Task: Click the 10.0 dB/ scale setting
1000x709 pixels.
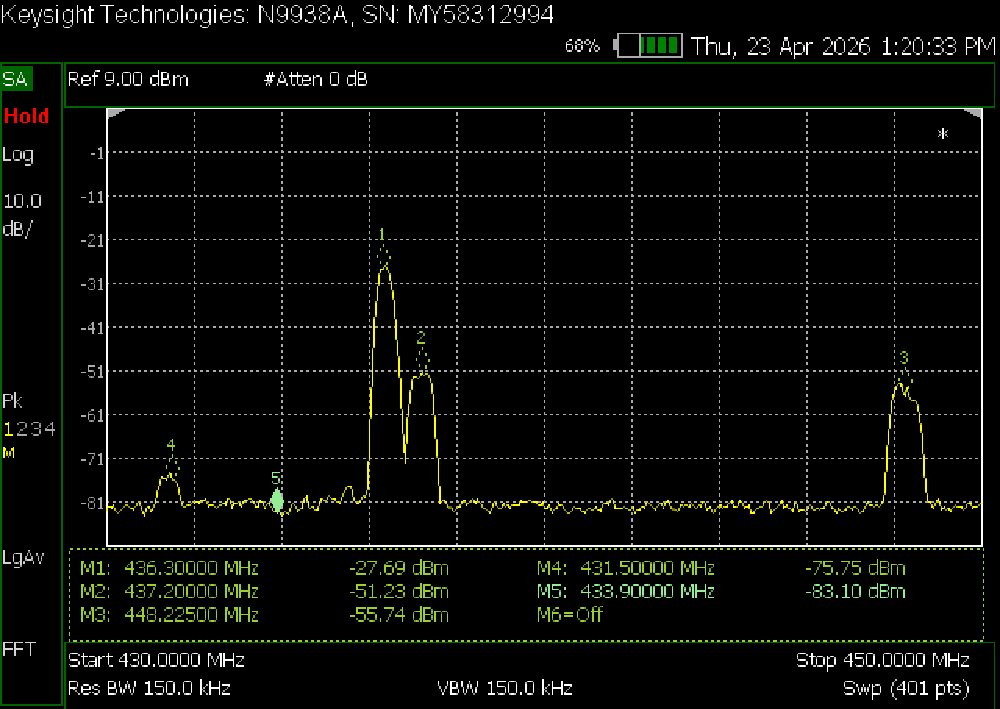Action: point(22,215)
